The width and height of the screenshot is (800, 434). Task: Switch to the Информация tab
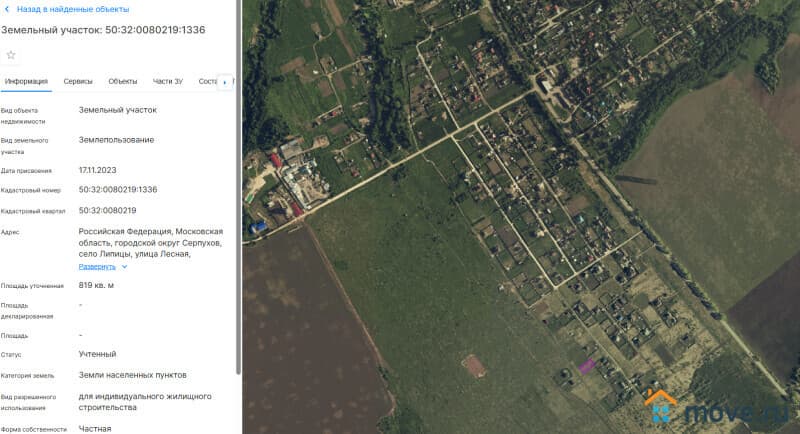26,81
